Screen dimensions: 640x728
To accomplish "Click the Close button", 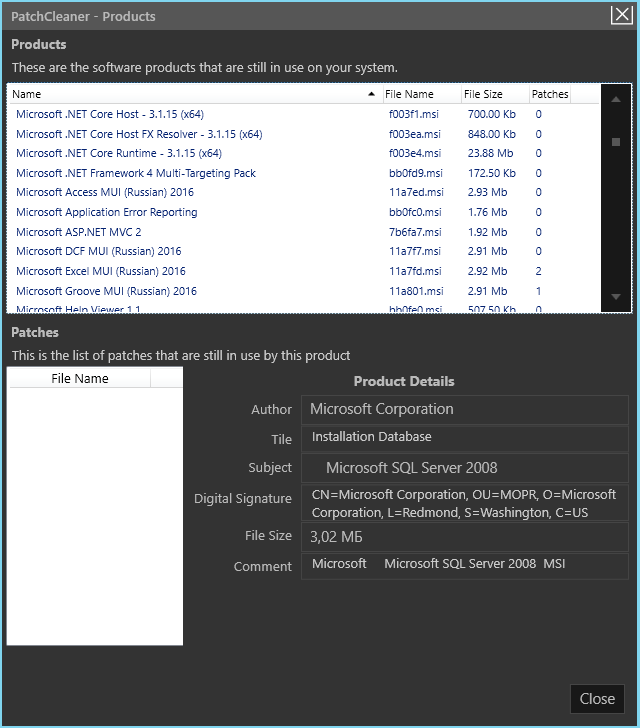I will 597,698.
